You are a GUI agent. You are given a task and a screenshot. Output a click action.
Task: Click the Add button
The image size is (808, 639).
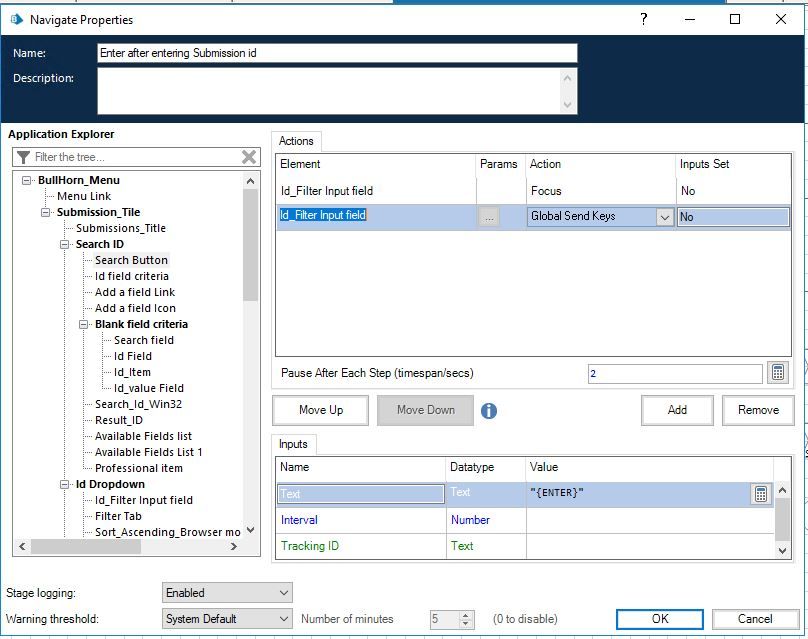pos(677,410)
